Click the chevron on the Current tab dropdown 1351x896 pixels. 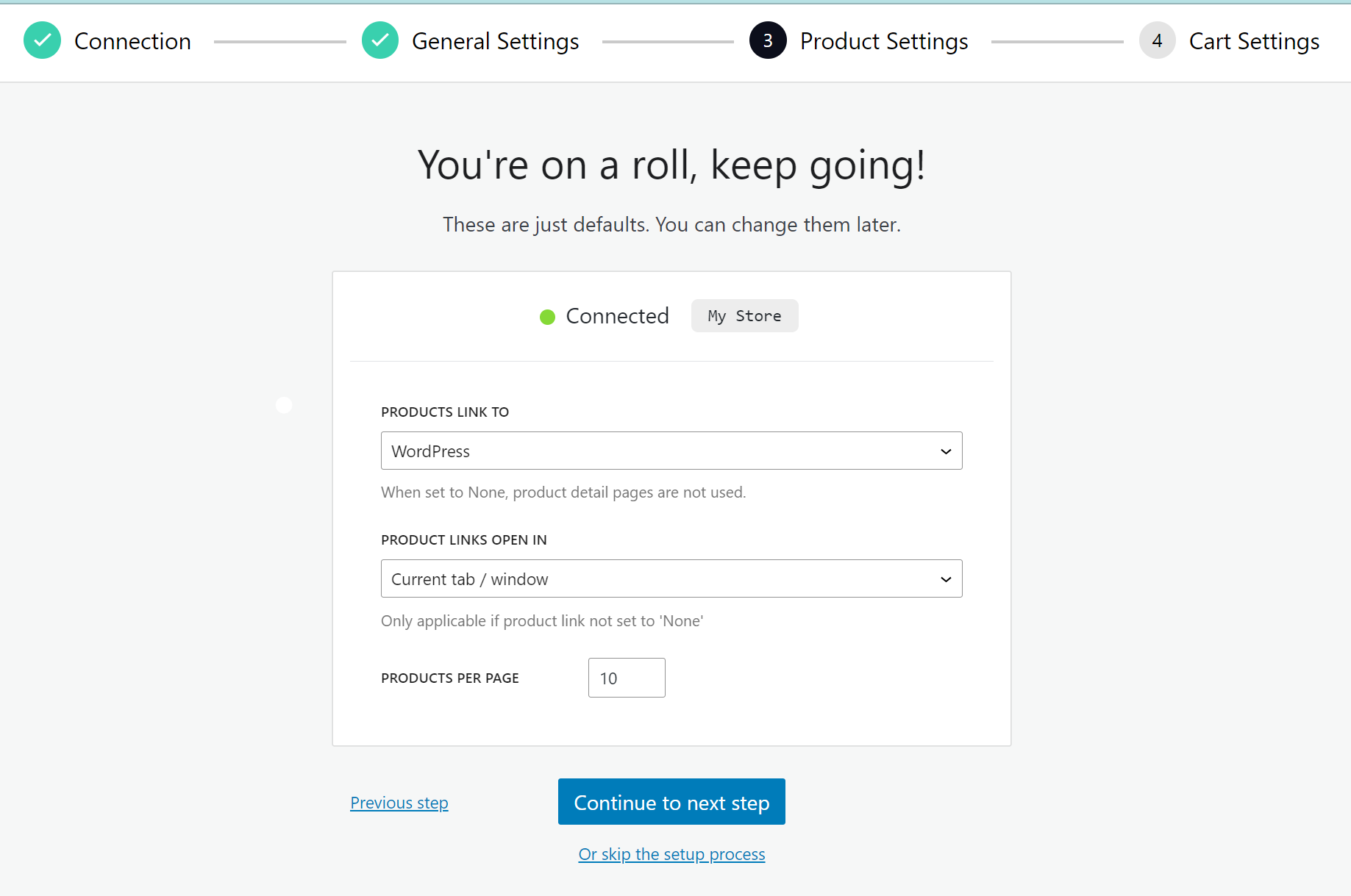pos(946,579)
